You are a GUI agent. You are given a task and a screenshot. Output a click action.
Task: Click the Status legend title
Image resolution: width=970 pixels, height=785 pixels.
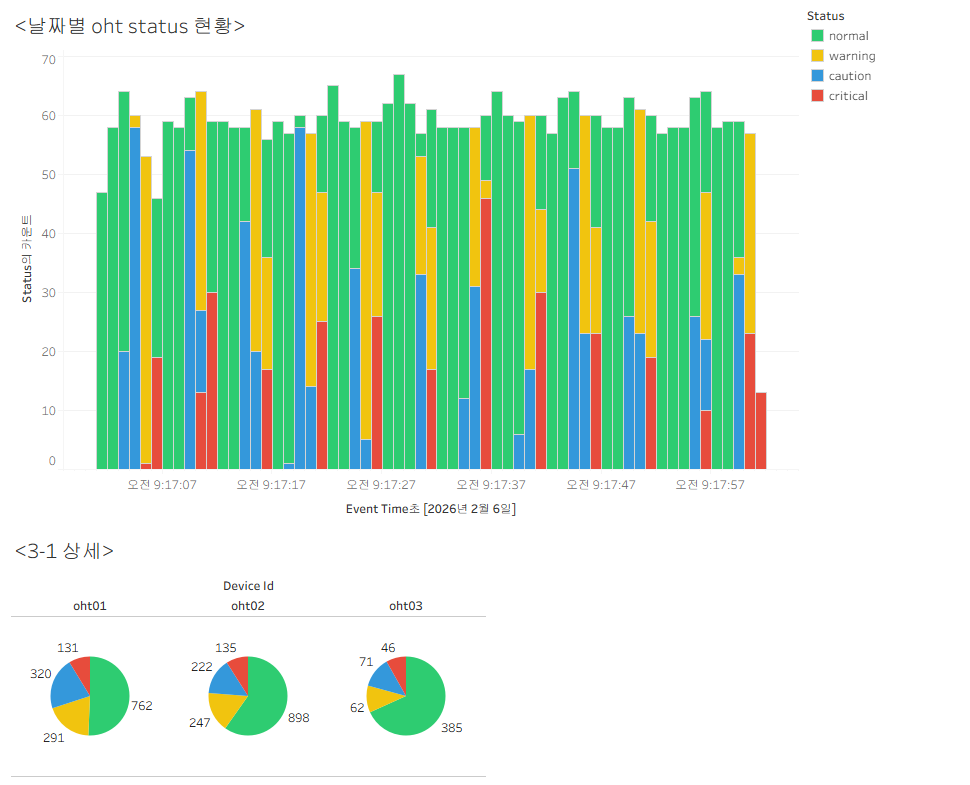[825, 16]
